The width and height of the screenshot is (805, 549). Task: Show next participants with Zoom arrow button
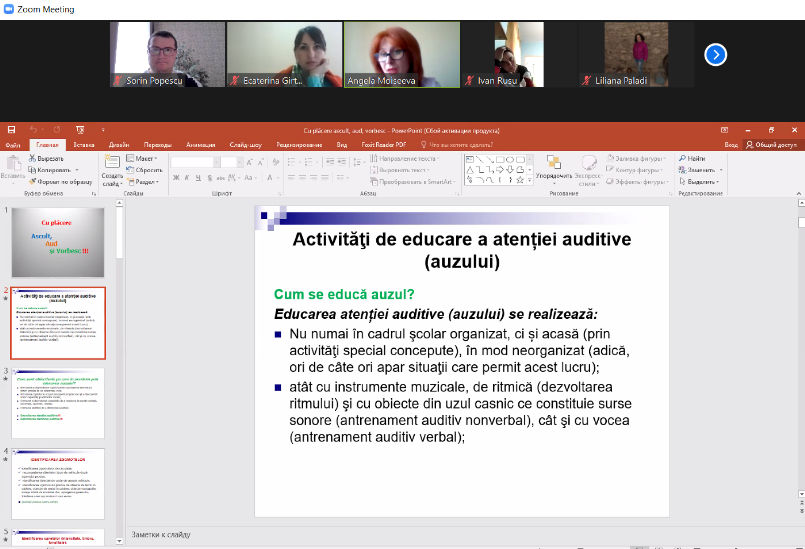coord(715,54)
